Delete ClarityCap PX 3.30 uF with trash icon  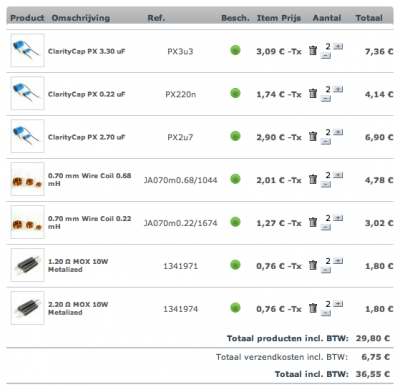pyautogui.click(x=313, y=51)
